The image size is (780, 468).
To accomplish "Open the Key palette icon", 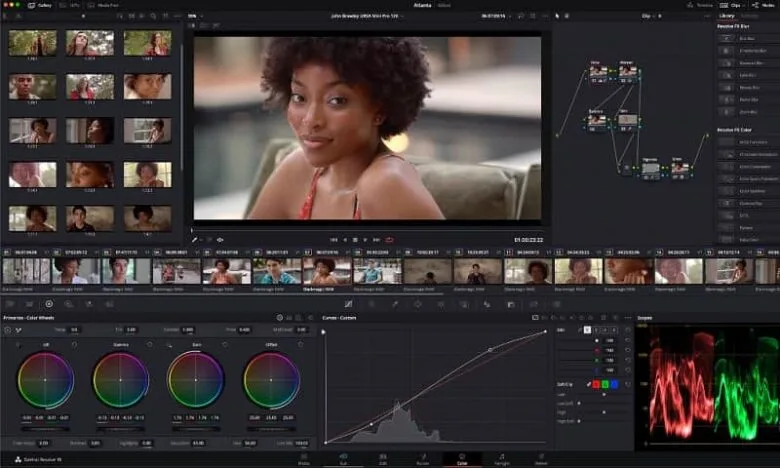I will coord(511,304).
